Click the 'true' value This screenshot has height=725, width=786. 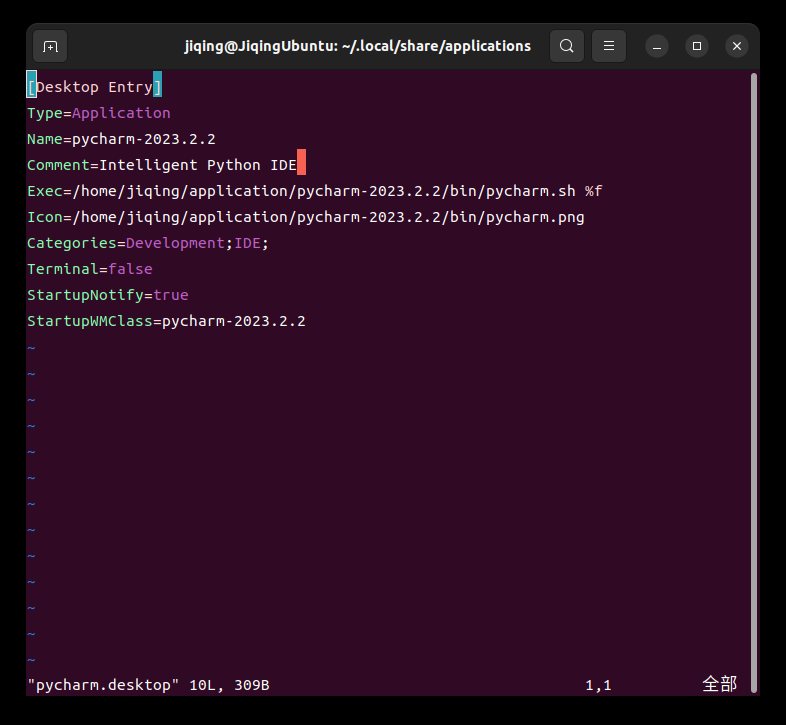point(171,295)
